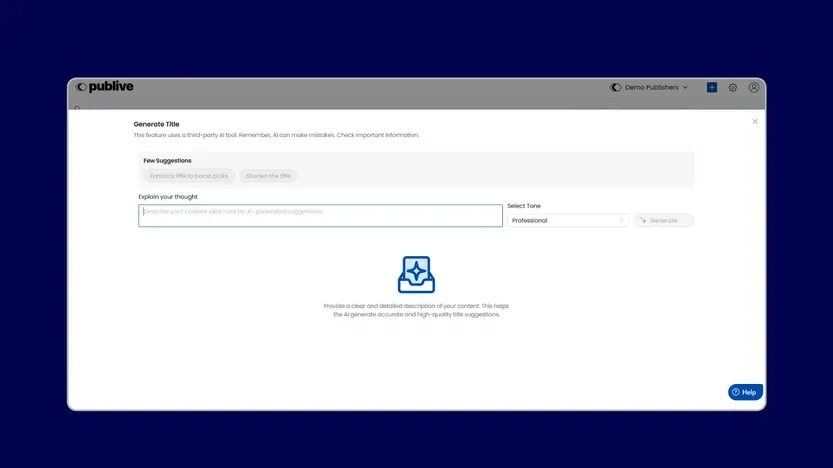833x468 pixels.
Task: Click the question mark Help icon
Action: [x=736, y=392]
